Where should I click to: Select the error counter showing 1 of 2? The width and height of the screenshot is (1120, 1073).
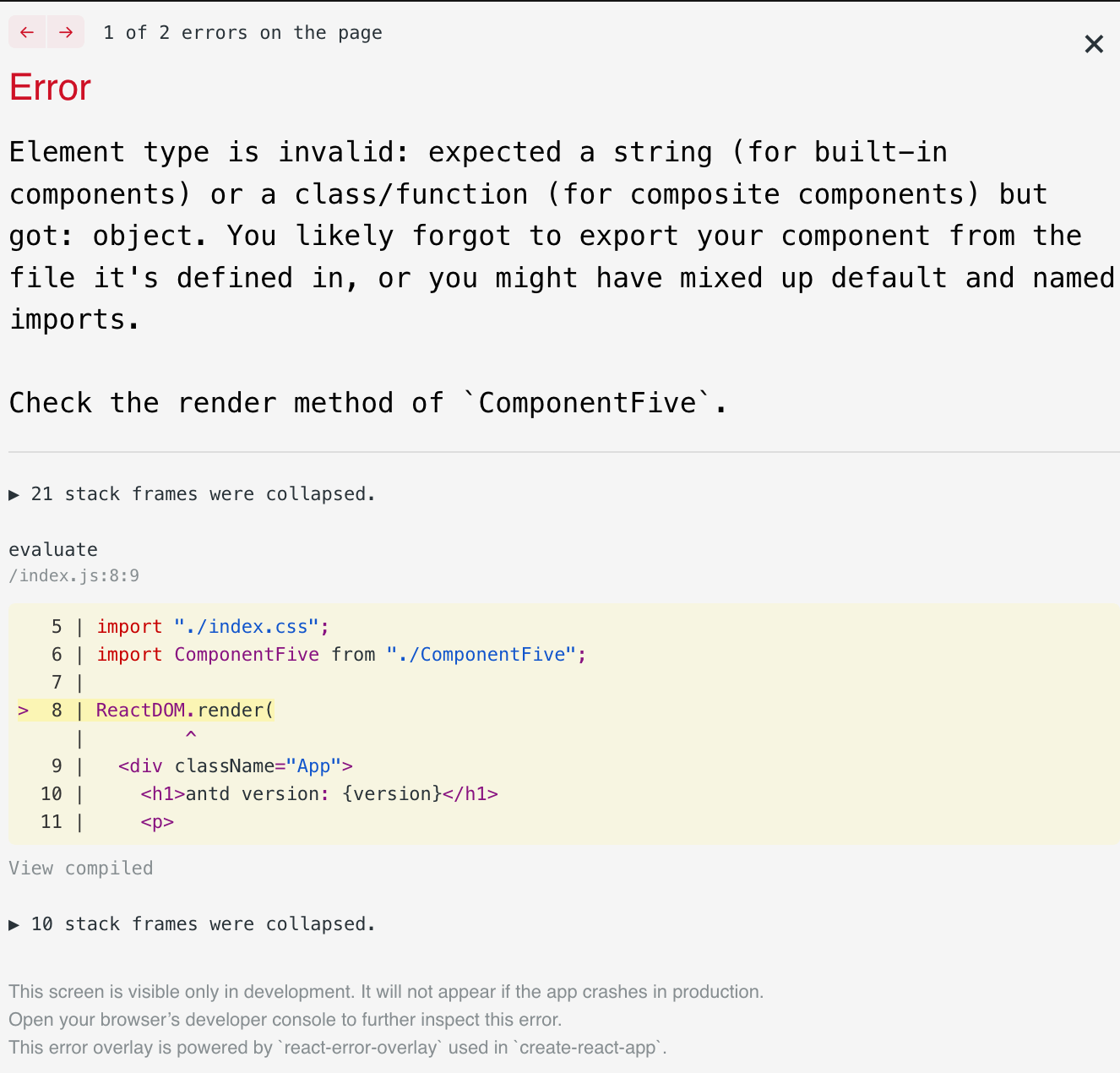coord(242,32)
